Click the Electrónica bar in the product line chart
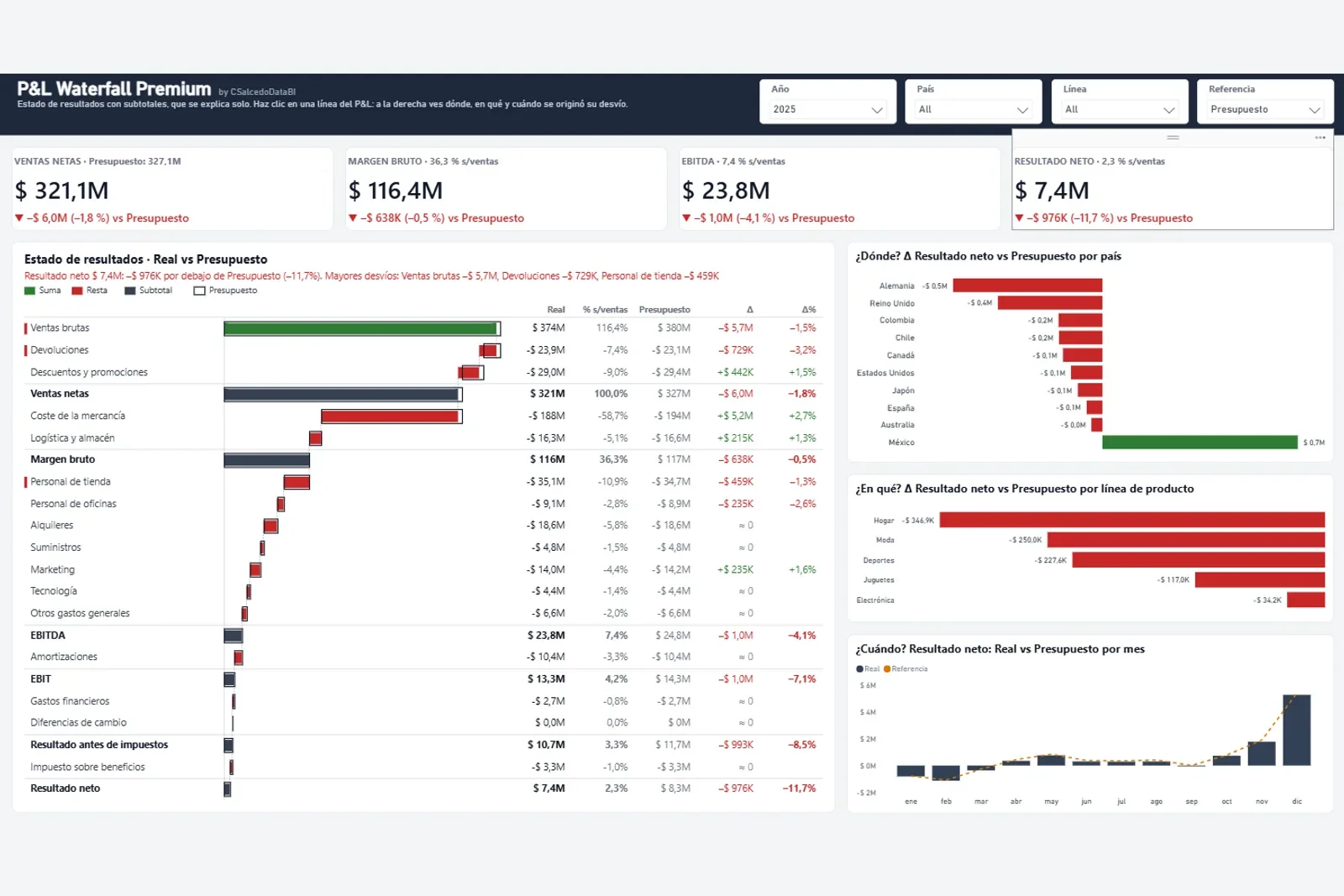1344x896 pixels. [x=1305, y=600]
